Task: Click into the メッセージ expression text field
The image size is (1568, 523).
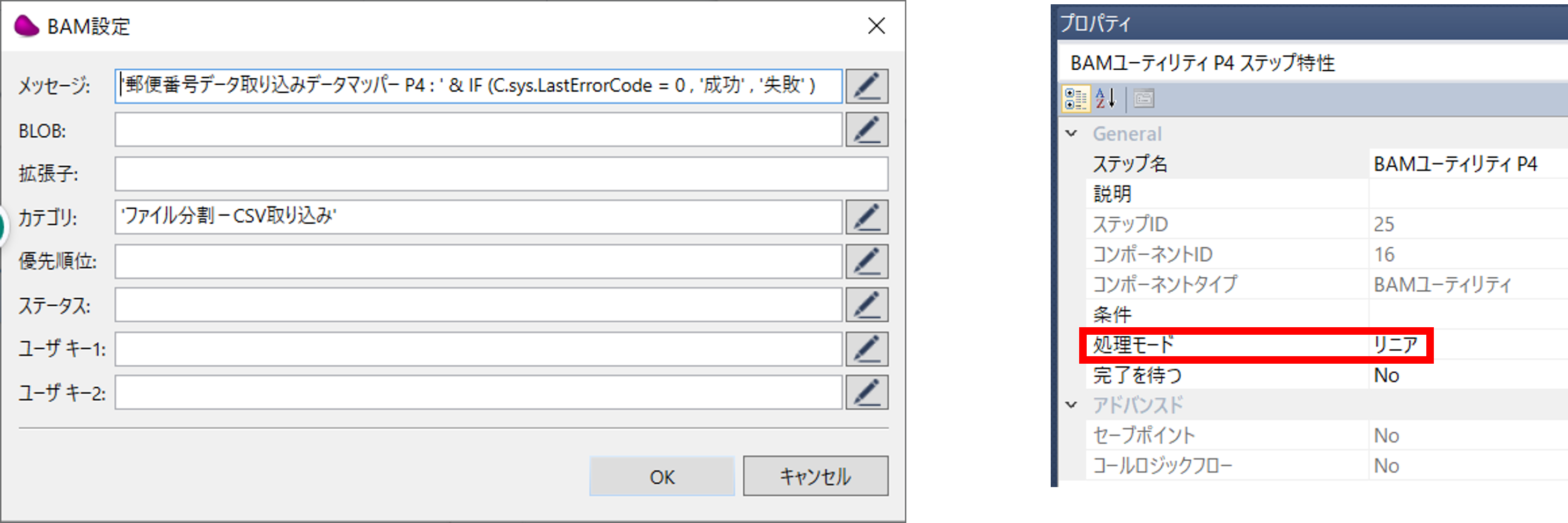Action: pos(478,86)
